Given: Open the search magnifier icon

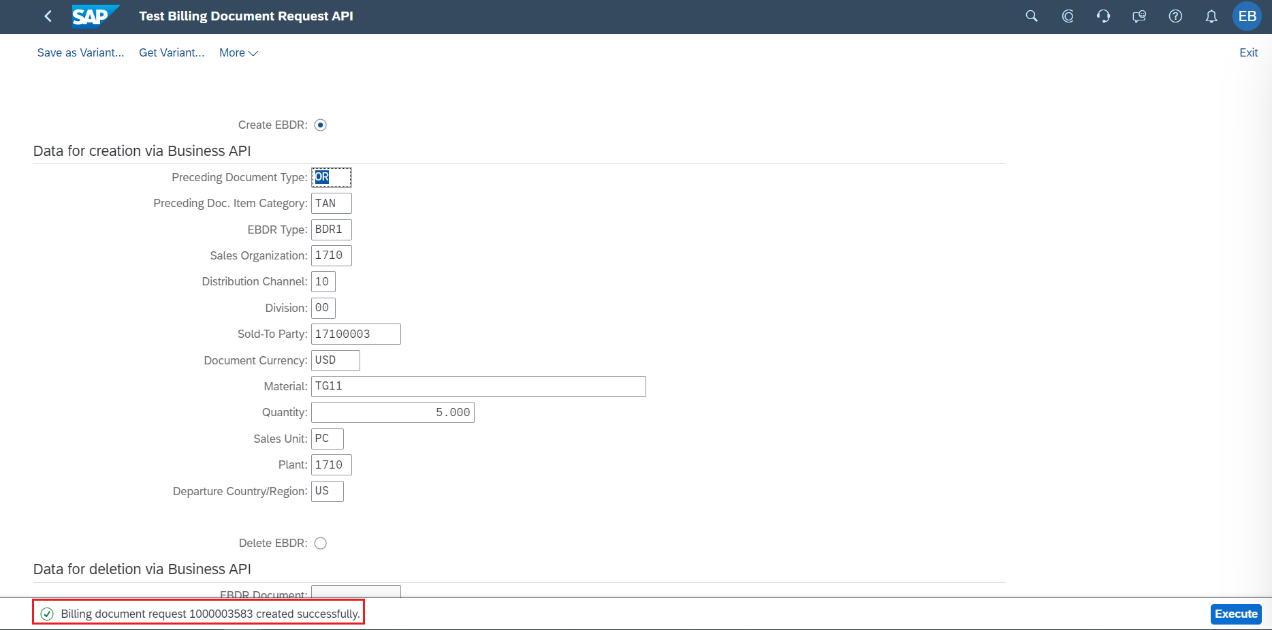Looking at the screenshot, I should point(1032,17).
